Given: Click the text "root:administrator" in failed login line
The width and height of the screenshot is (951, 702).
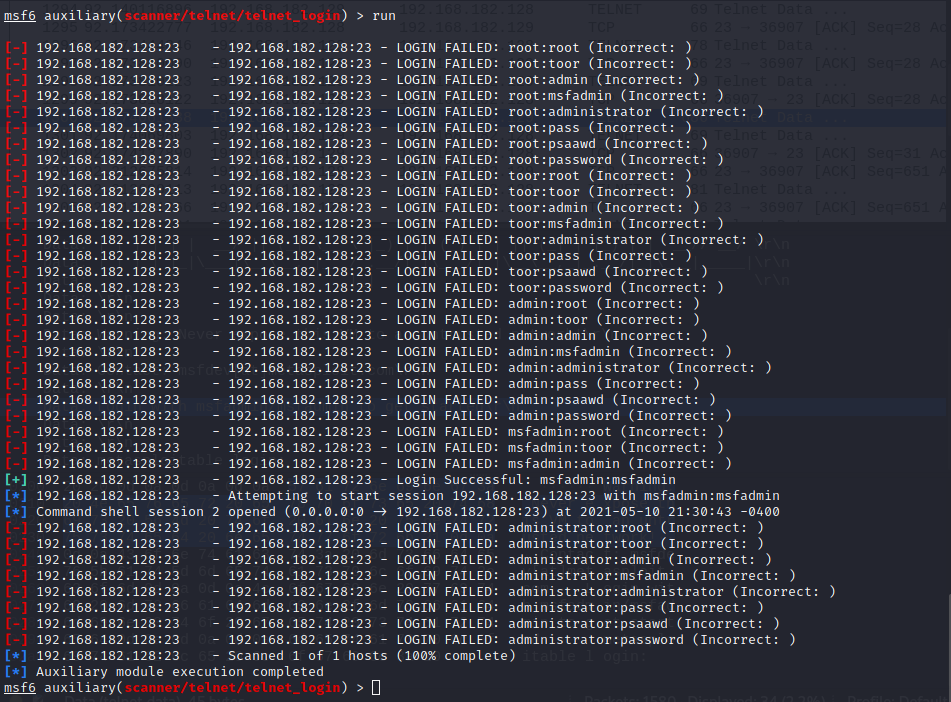Looking at the screenshot, I should coord(580,112).
